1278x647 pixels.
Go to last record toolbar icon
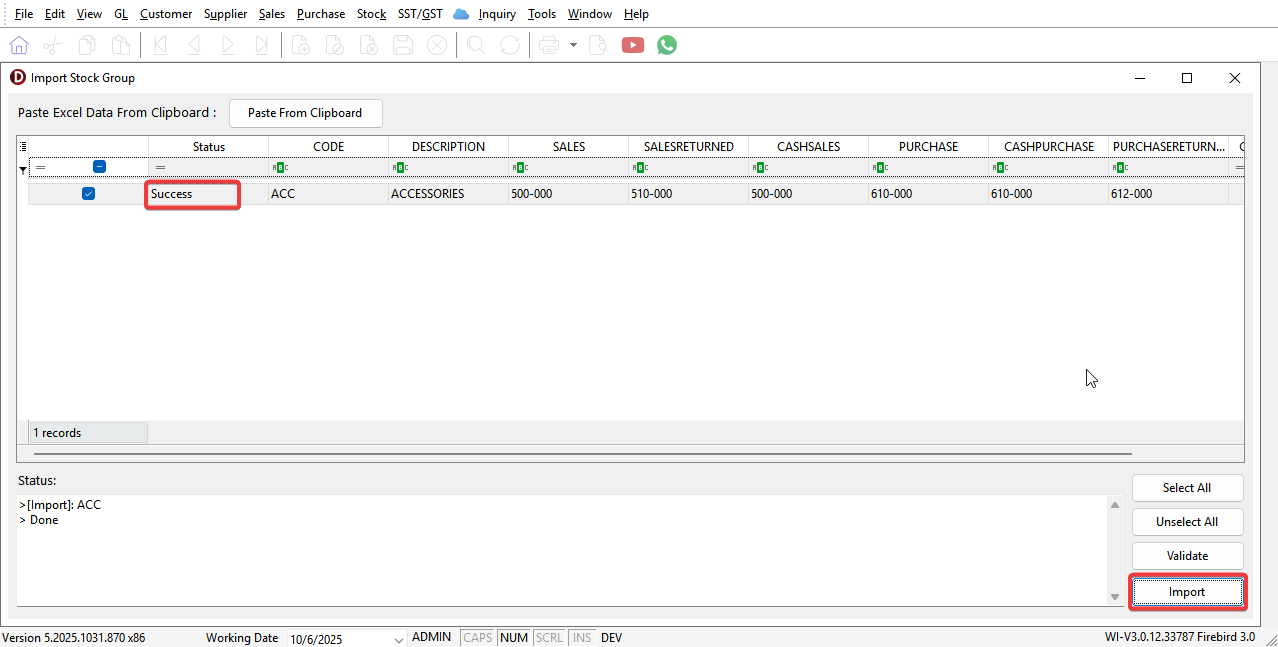[x=262, y=45]
